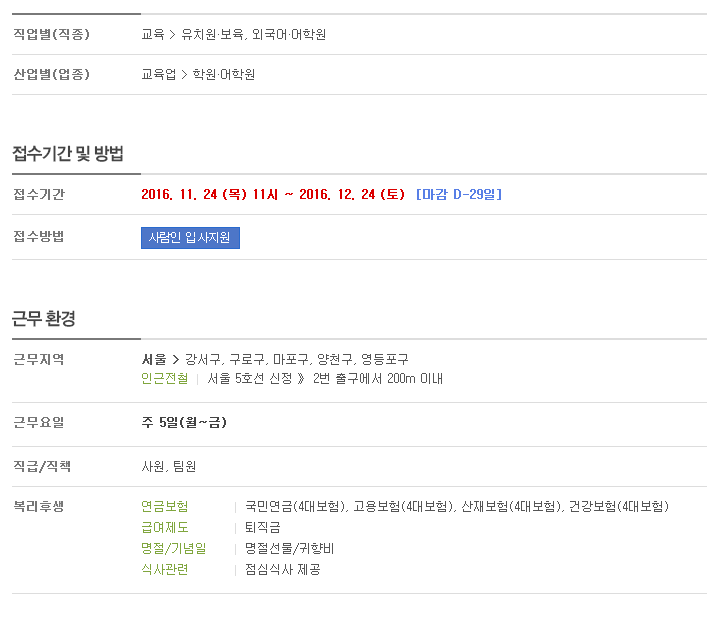Click the 식사관련 benefit category label

165,569
